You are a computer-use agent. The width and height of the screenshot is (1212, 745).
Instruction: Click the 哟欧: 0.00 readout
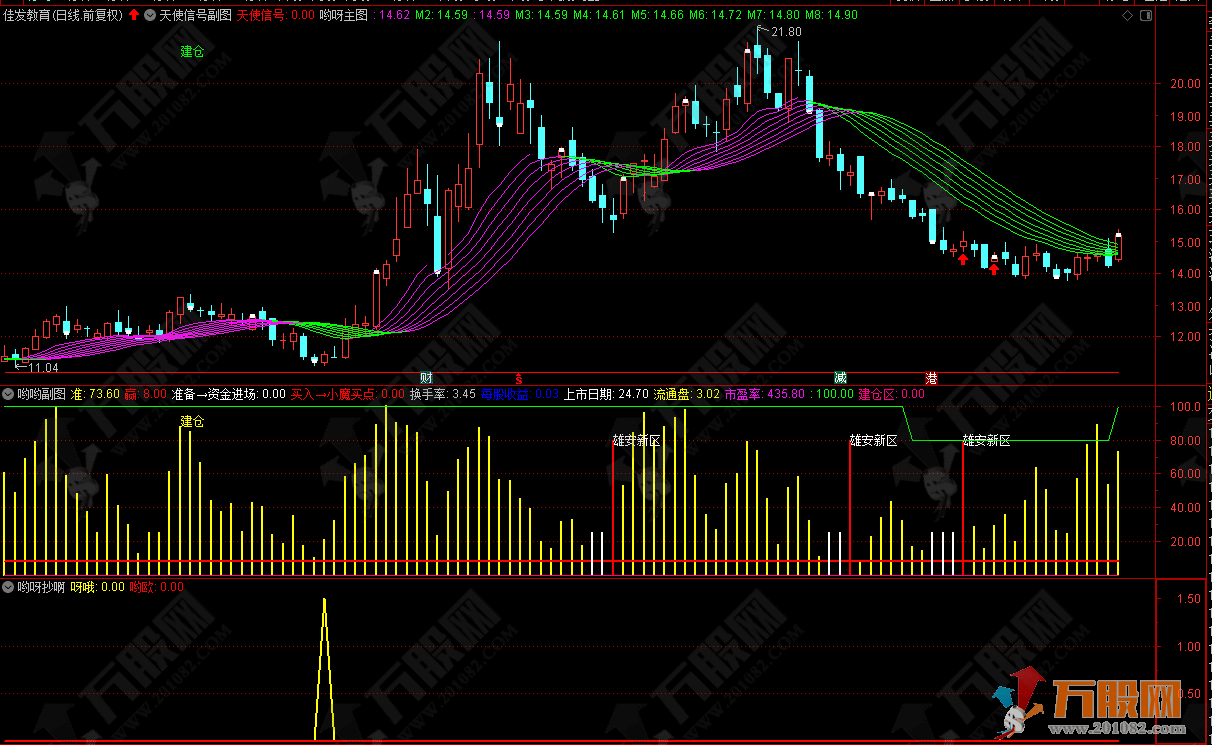pos(157,587)
